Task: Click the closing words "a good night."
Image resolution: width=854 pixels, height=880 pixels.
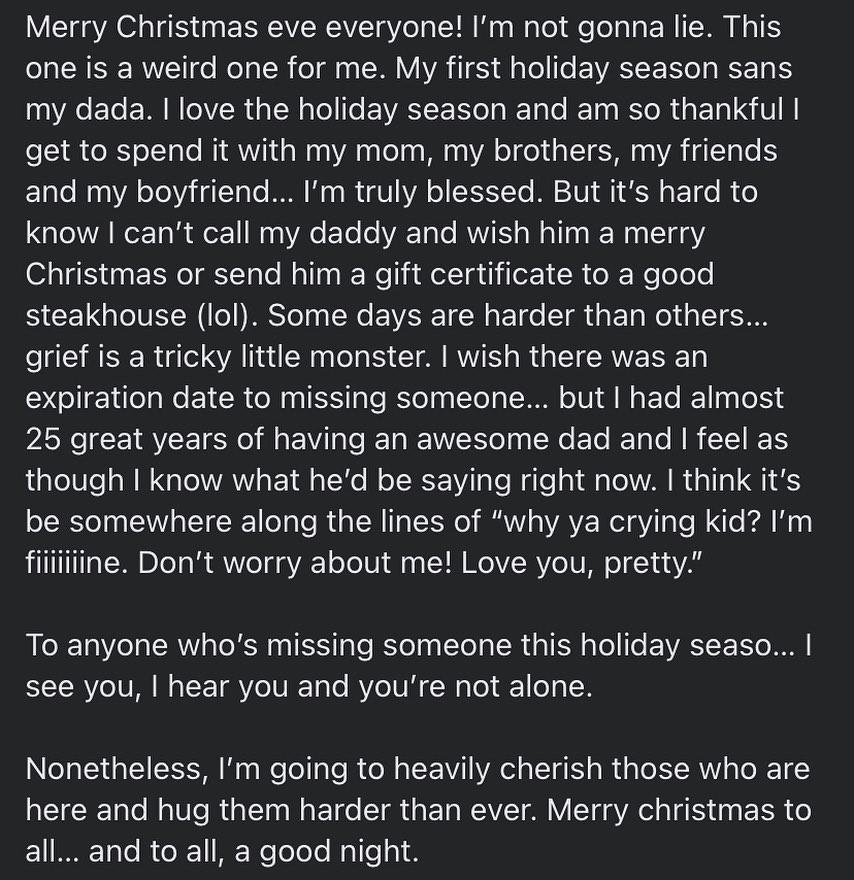Action: tap(327, 852)
